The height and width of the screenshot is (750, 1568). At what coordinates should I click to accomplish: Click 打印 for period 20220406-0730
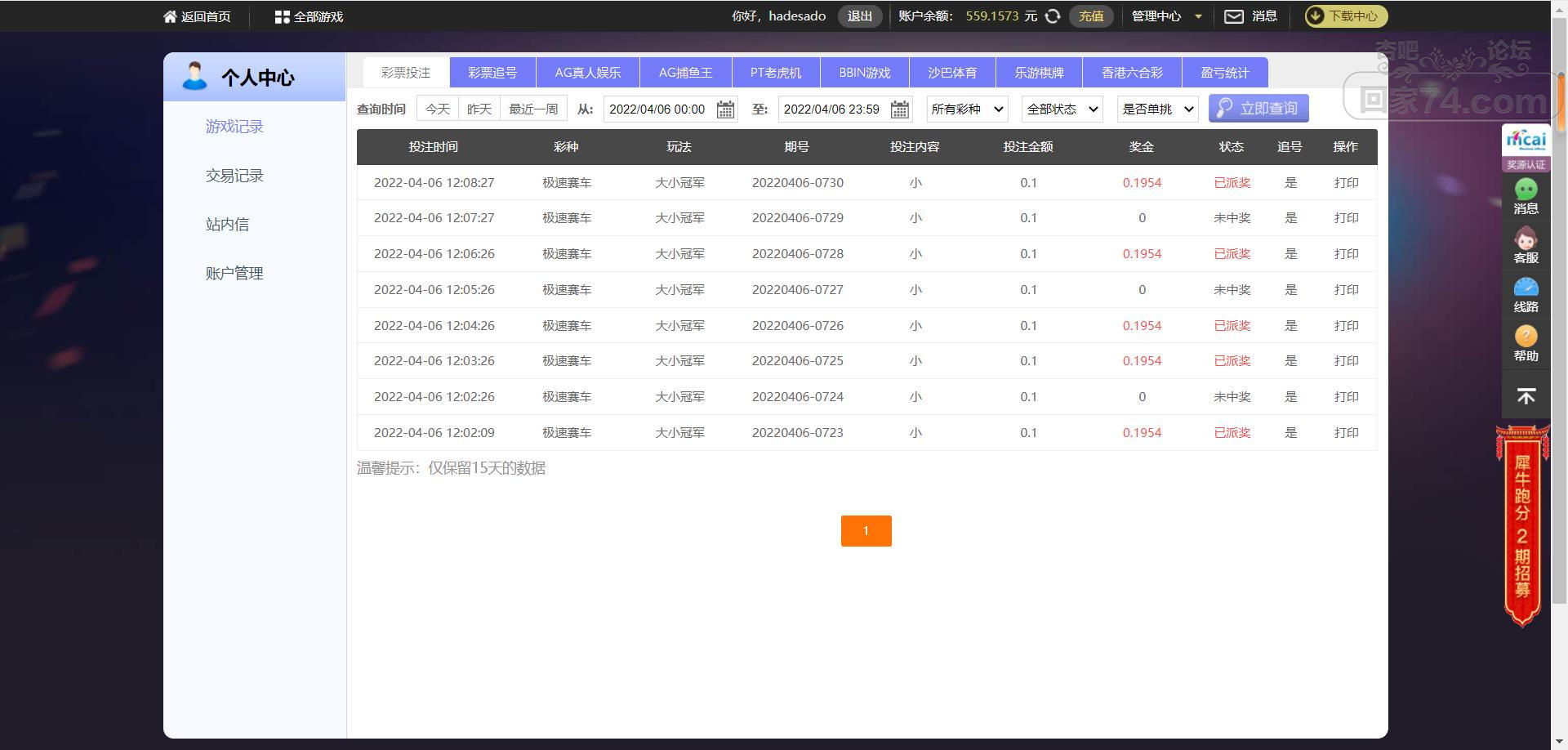click(x=1346, y=183)
